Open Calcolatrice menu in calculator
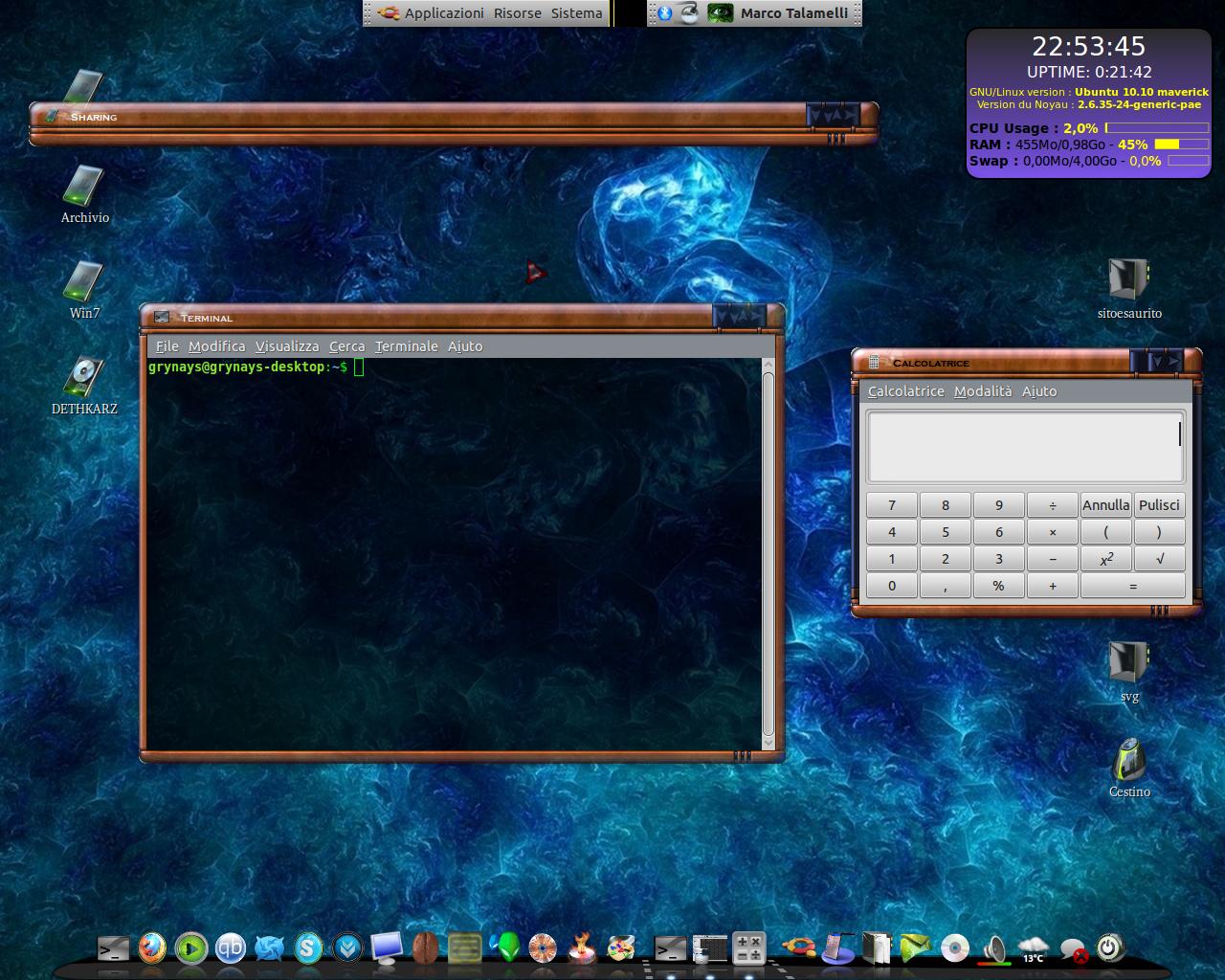Screen dimensions: 1225x980 click(905, 391)
